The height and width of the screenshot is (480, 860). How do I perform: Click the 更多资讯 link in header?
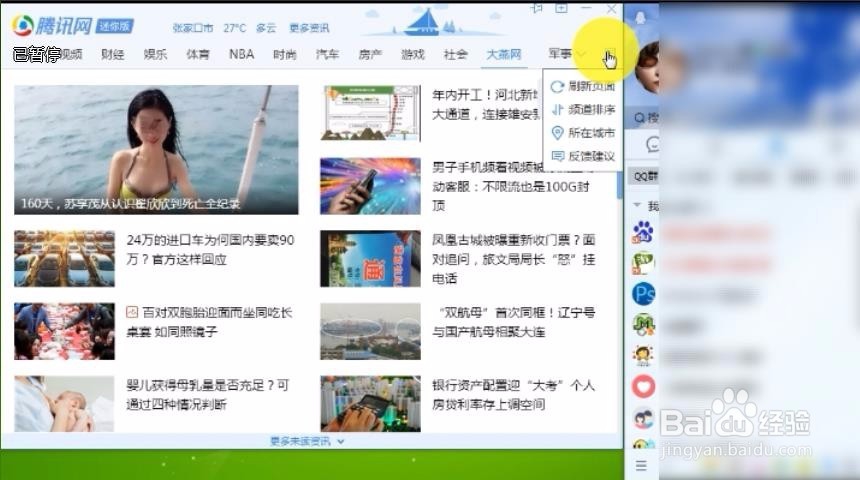tap(309, 28)
